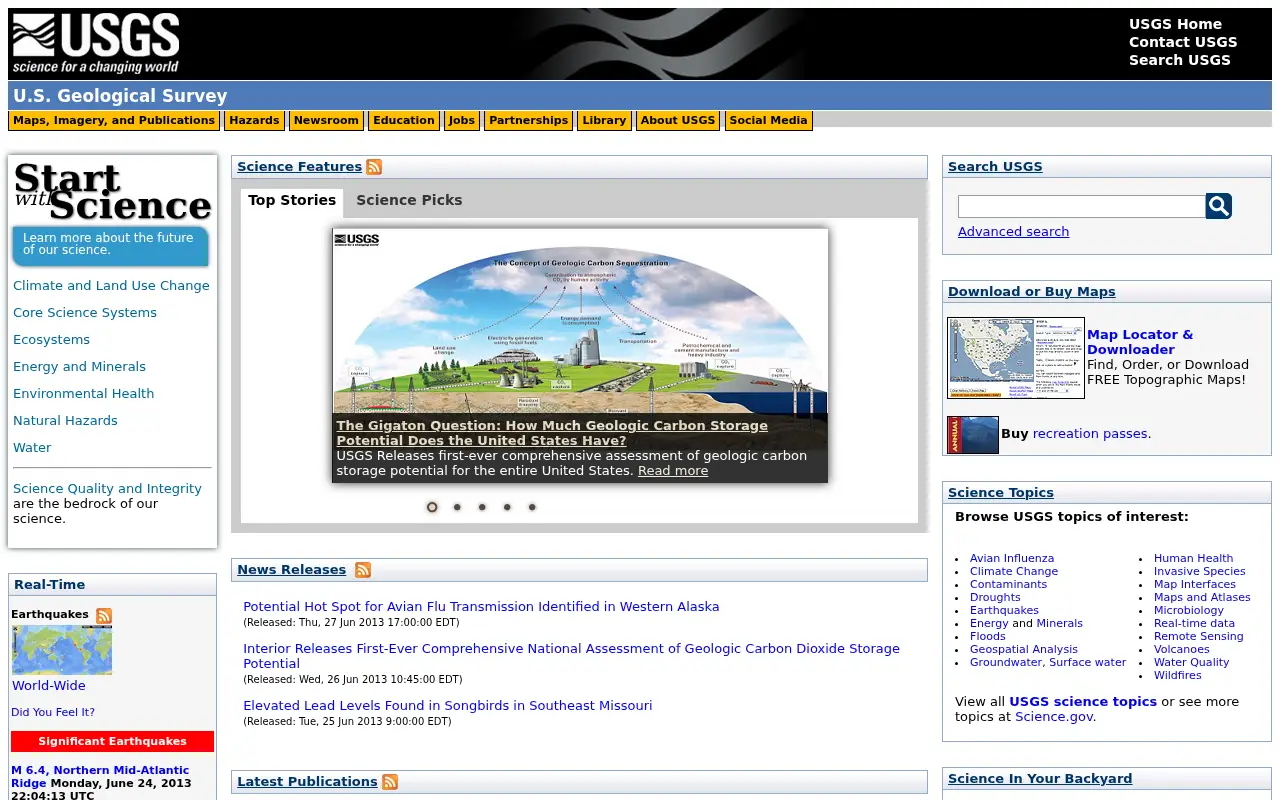Open the Science Features RSS feed icon
1280x800 pixels.
pos(374,167)
